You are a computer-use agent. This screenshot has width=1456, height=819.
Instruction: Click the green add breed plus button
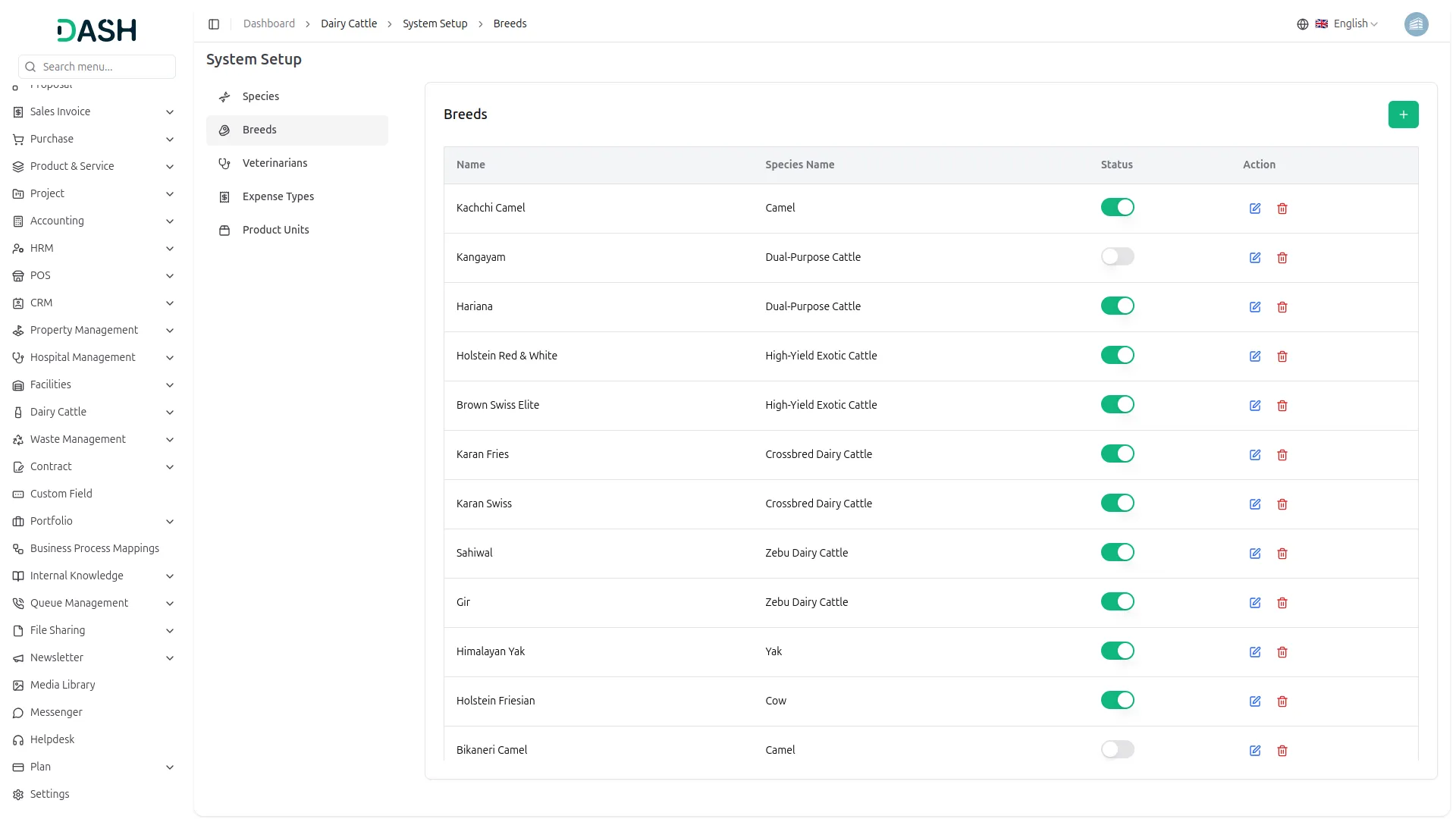(x=1403, y=115)
